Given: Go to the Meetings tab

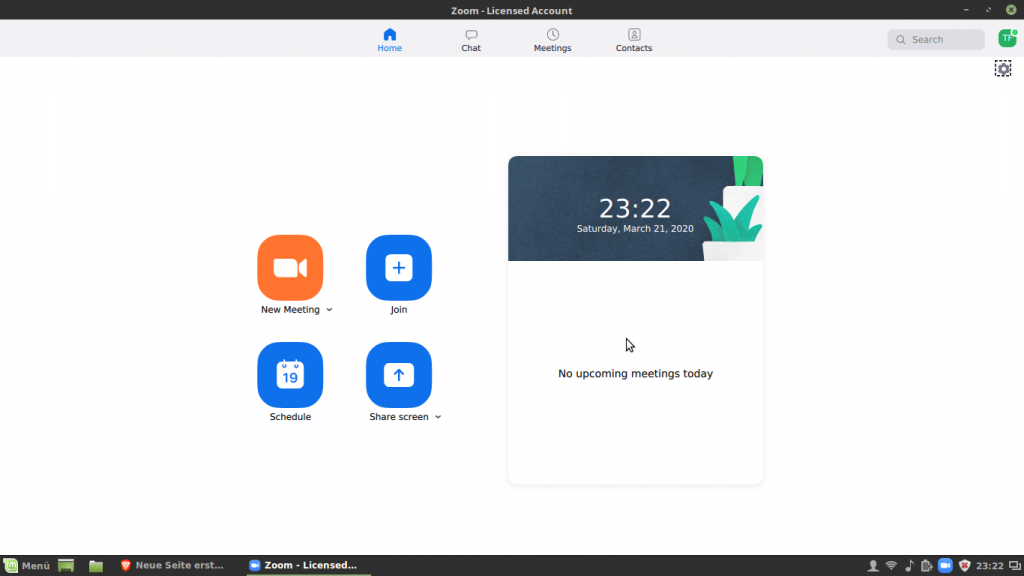Looking at the screenshot, I should (552, 40).
